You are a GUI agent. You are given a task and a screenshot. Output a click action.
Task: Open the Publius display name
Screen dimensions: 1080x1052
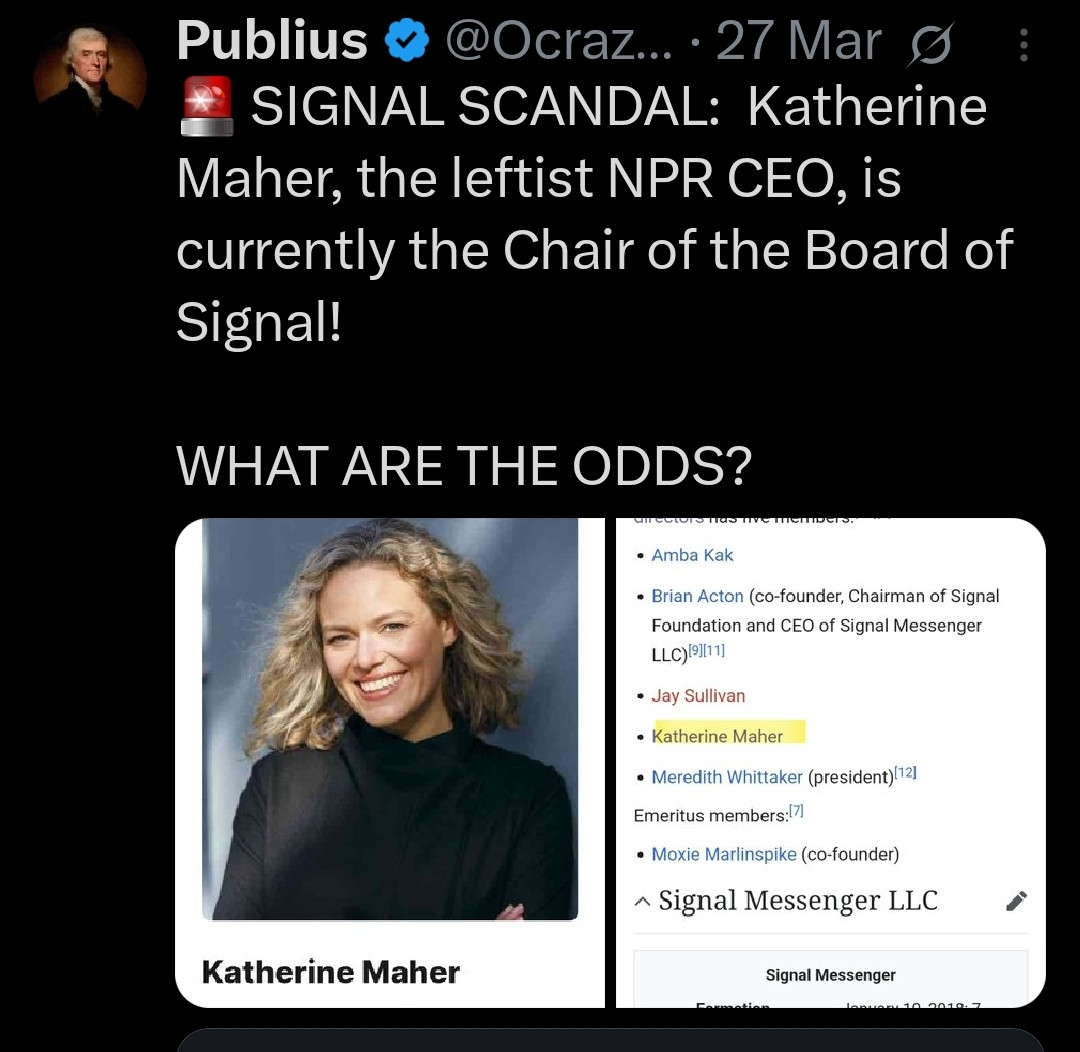(x=272, y=42)
